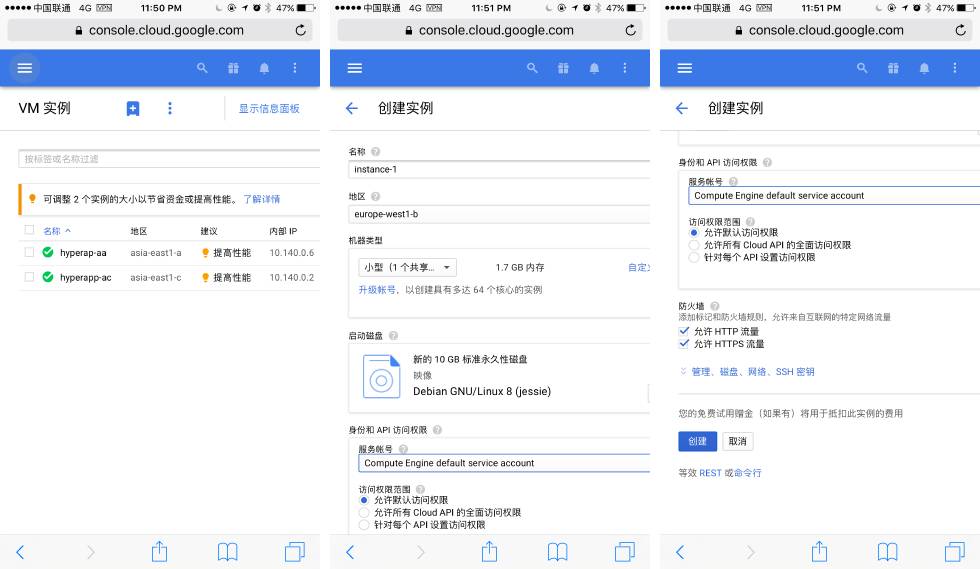Click help icon next to 启动磁盘 label

[x=393, y=336]
